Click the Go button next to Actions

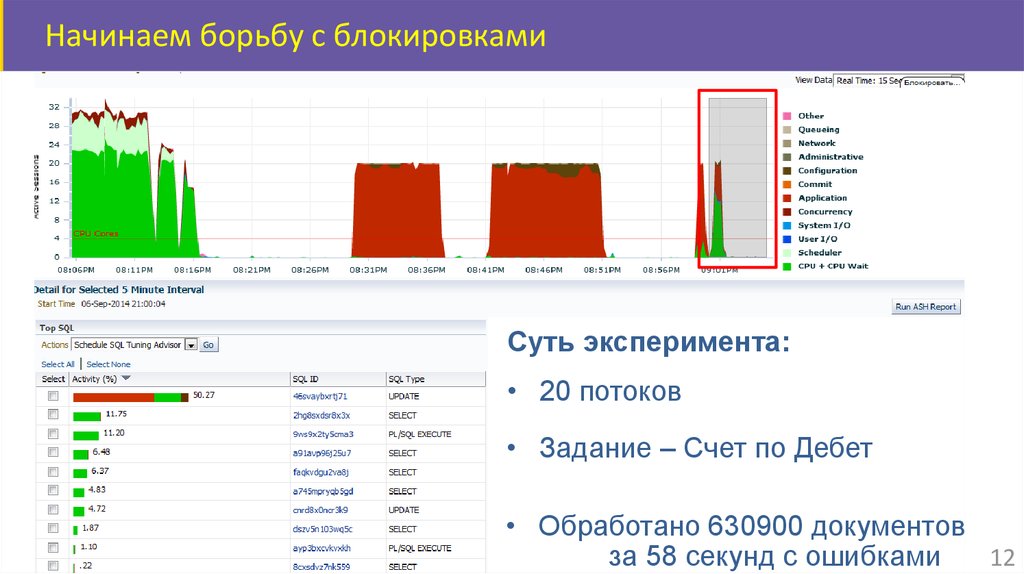pyautogui.click(x=208, y=345)
